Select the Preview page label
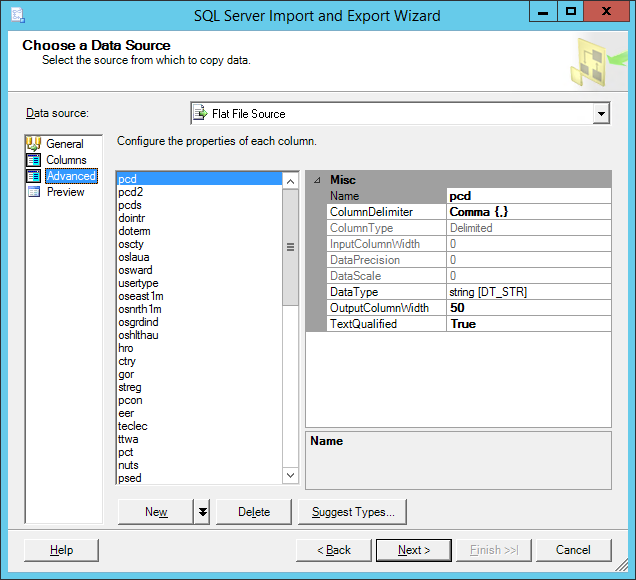 click(x=66, y=192)
